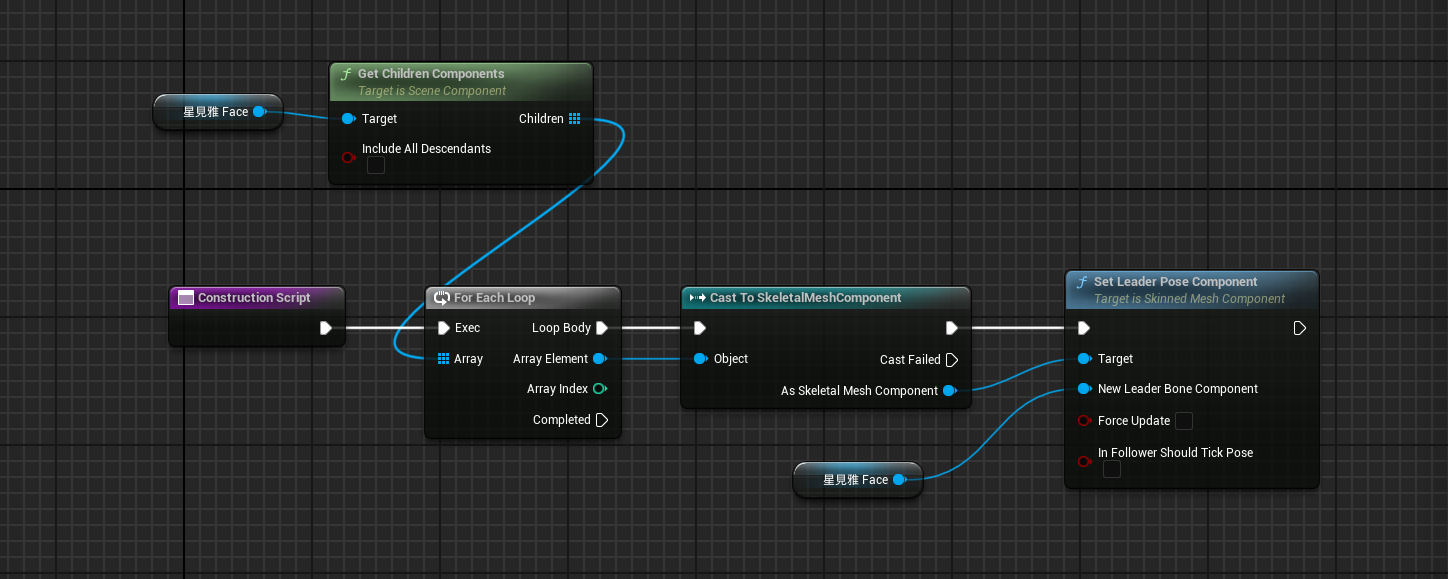
Task: Click the Construction Script exec output pin
Action: tap(325, 328)
